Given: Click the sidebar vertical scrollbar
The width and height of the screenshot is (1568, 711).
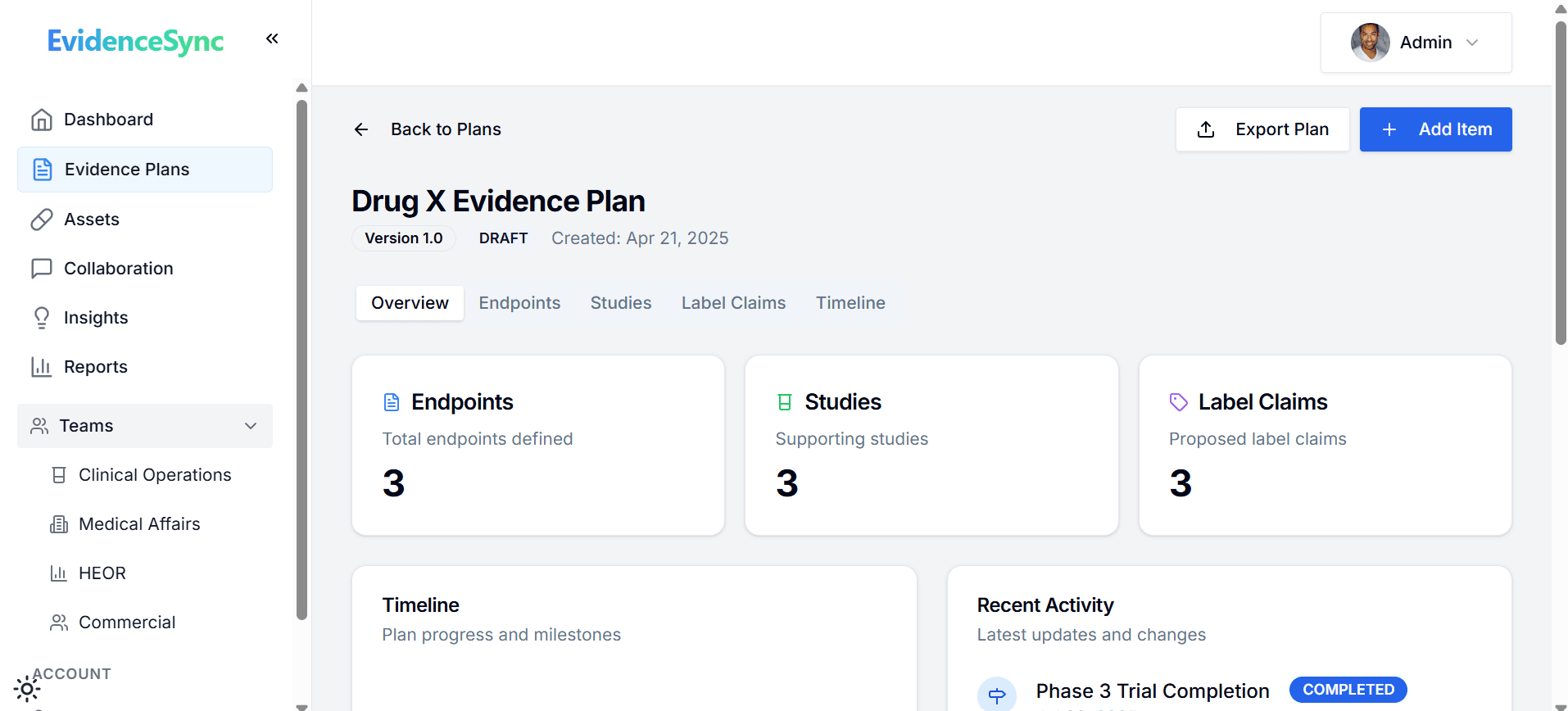Looking at the screenshot, I should [301, 360].
